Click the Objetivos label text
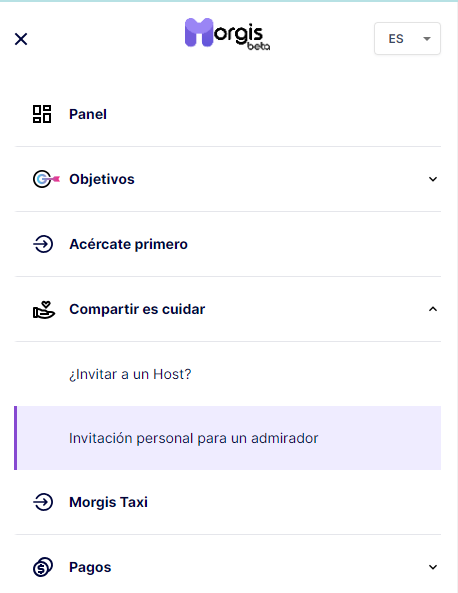This screenshot has width=458, height=593. pos(102,179)
